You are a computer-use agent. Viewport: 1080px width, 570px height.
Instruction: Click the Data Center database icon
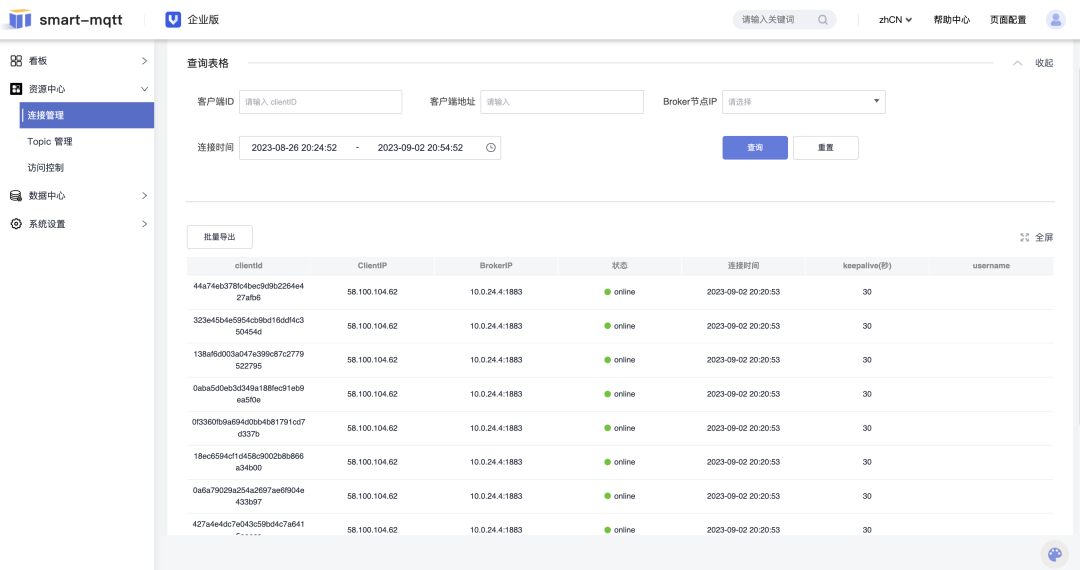[16, 196]
